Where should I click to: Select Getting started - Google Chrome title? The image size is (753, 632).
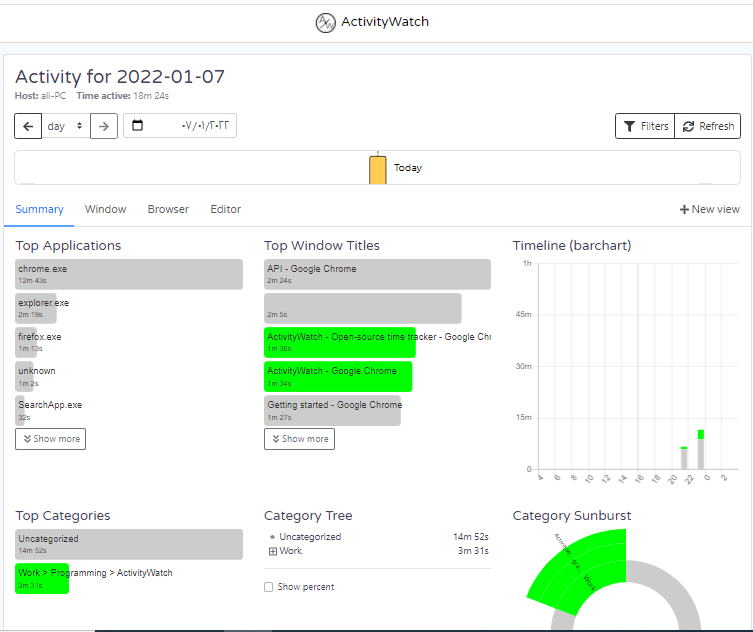point(332,411)
